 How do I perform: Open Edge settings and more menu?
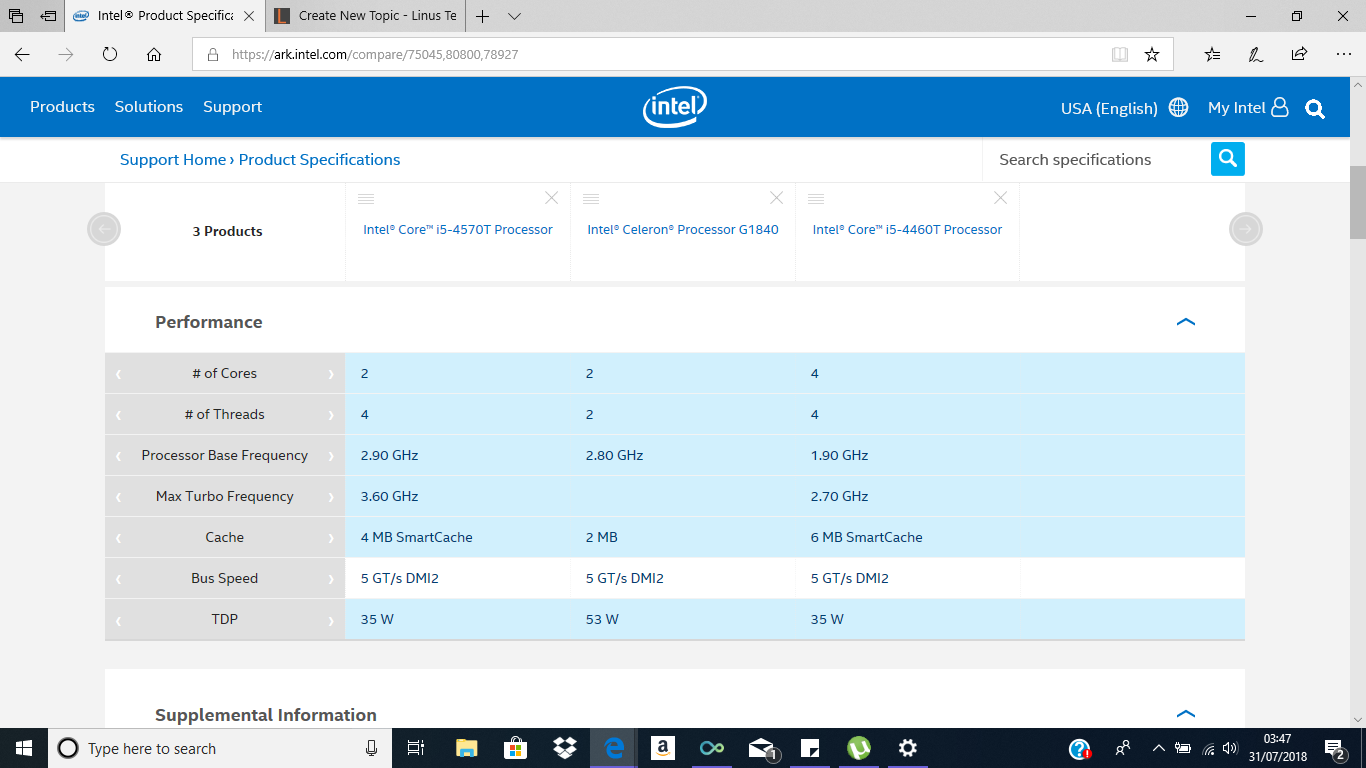(x=1343, y=55)
